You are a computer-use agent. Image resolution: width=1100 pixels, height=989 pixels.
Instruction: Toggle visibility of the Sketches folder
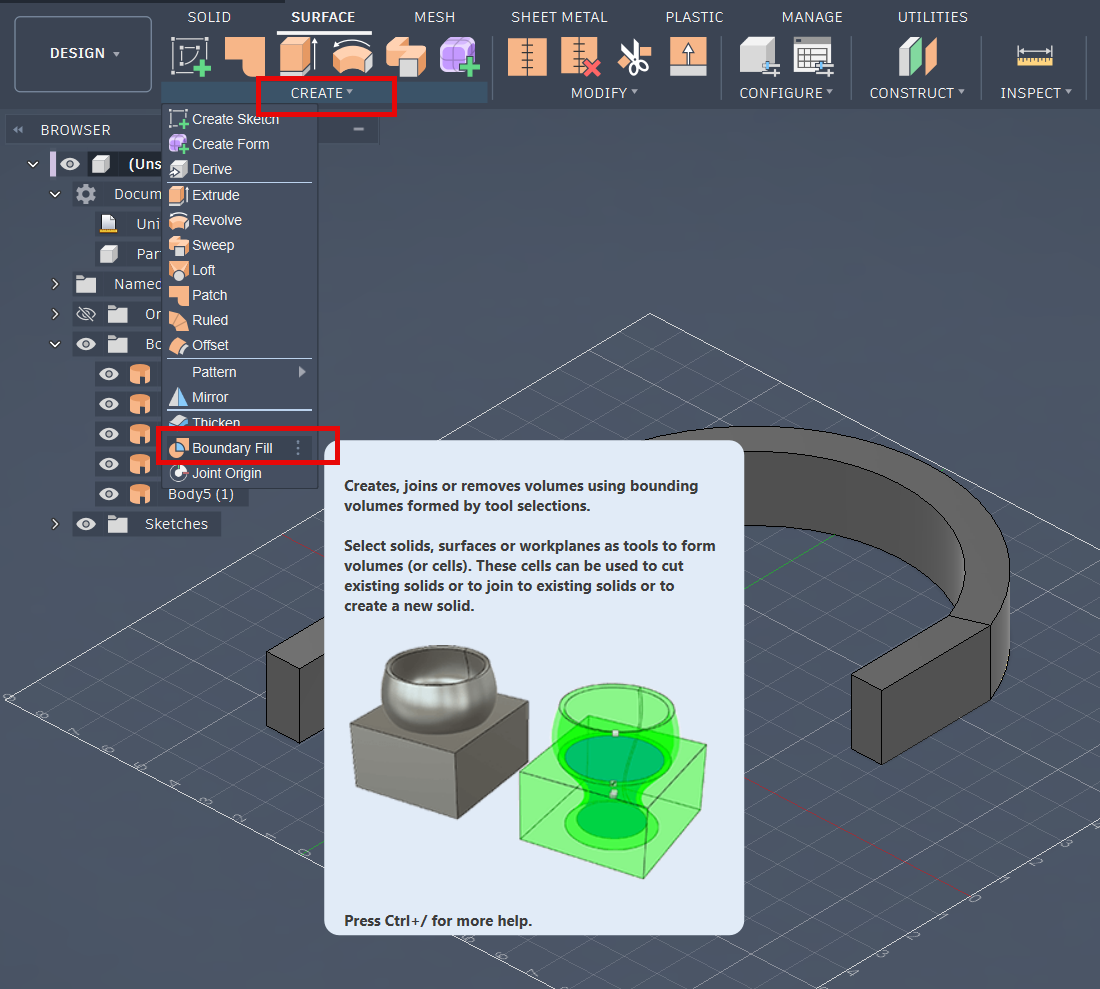pyautogui.click(x=86, y=524)
